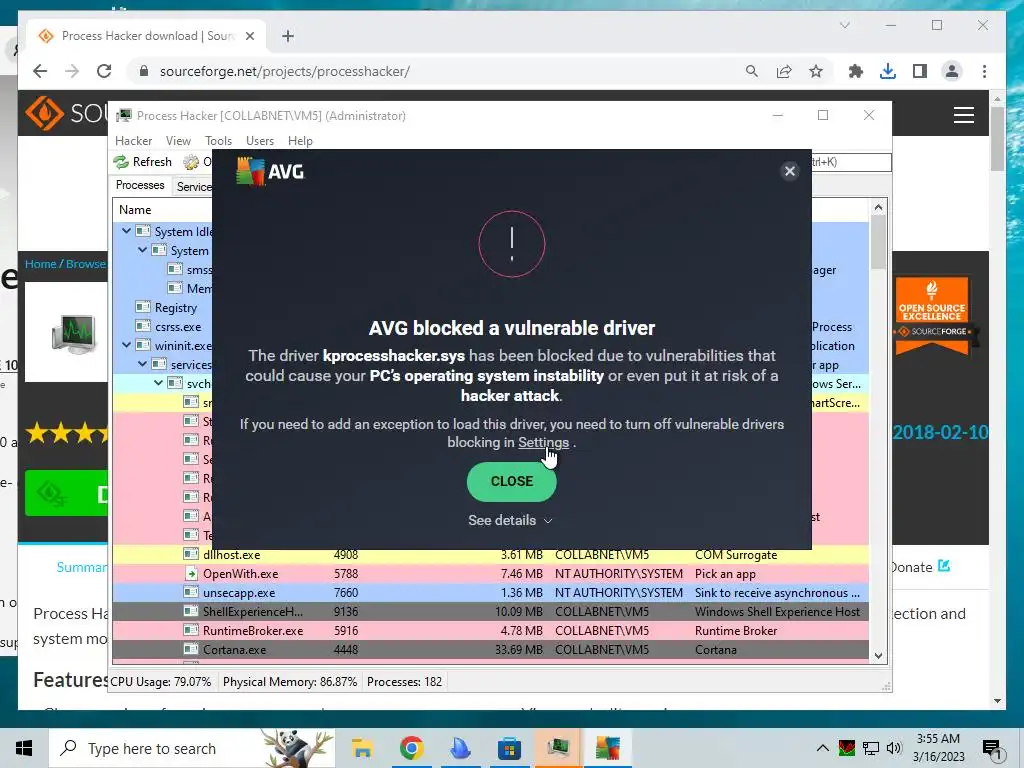Click the OpenWith.exe process icon
Viewport: 1024px width, 768px height.
191,574
